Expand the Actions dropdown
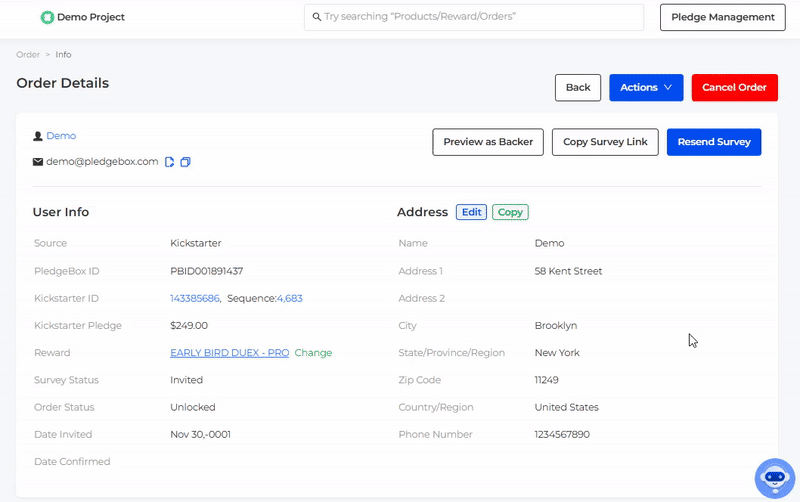800x502 pixels. tap(646, 88)
